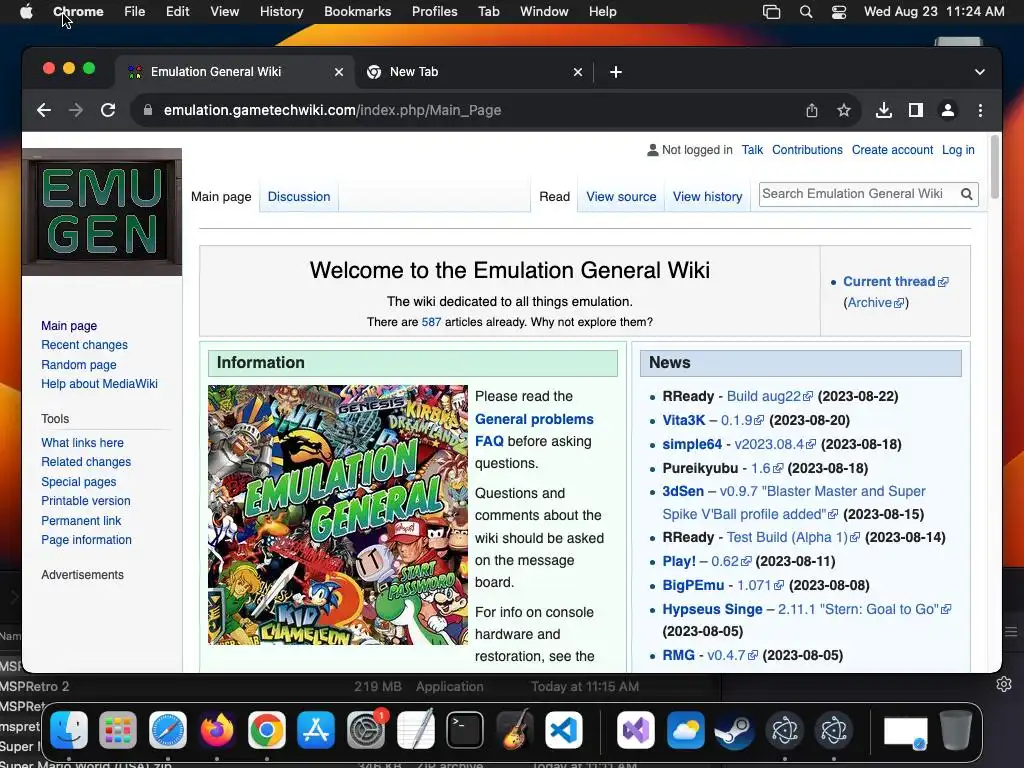Open App Store from the Dock
Image resolution: width=1024 pixels, height=768 pixels.
(x=316, y=730)
